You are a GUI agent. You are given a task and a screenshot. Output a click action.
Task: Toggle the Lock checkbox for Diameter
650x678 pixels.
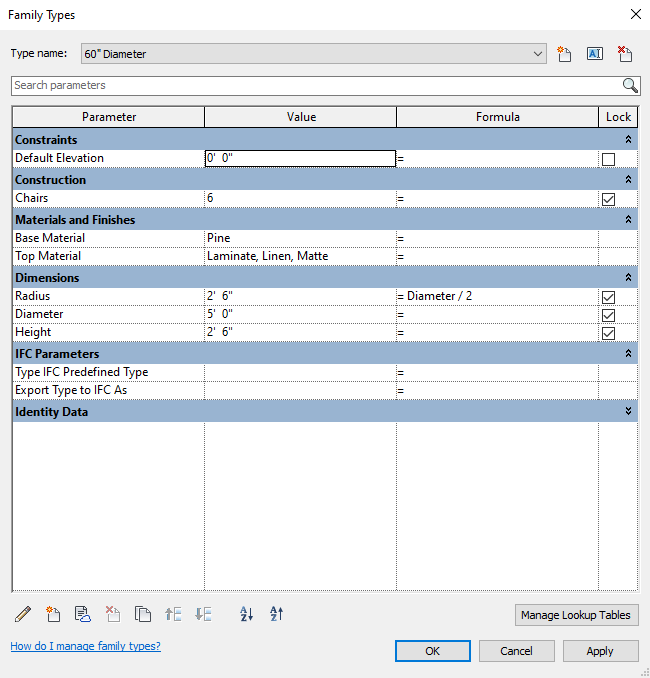point(608,315)
